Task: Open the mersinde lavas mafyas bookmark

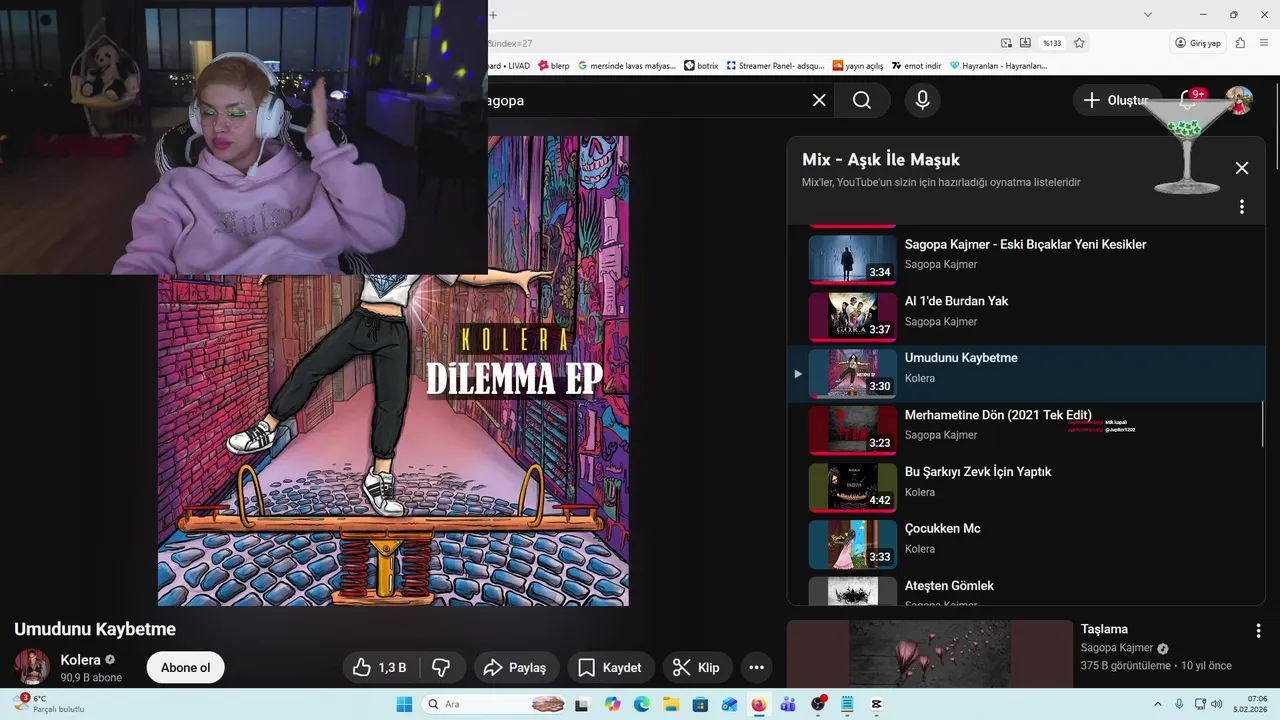Action: 626,66
